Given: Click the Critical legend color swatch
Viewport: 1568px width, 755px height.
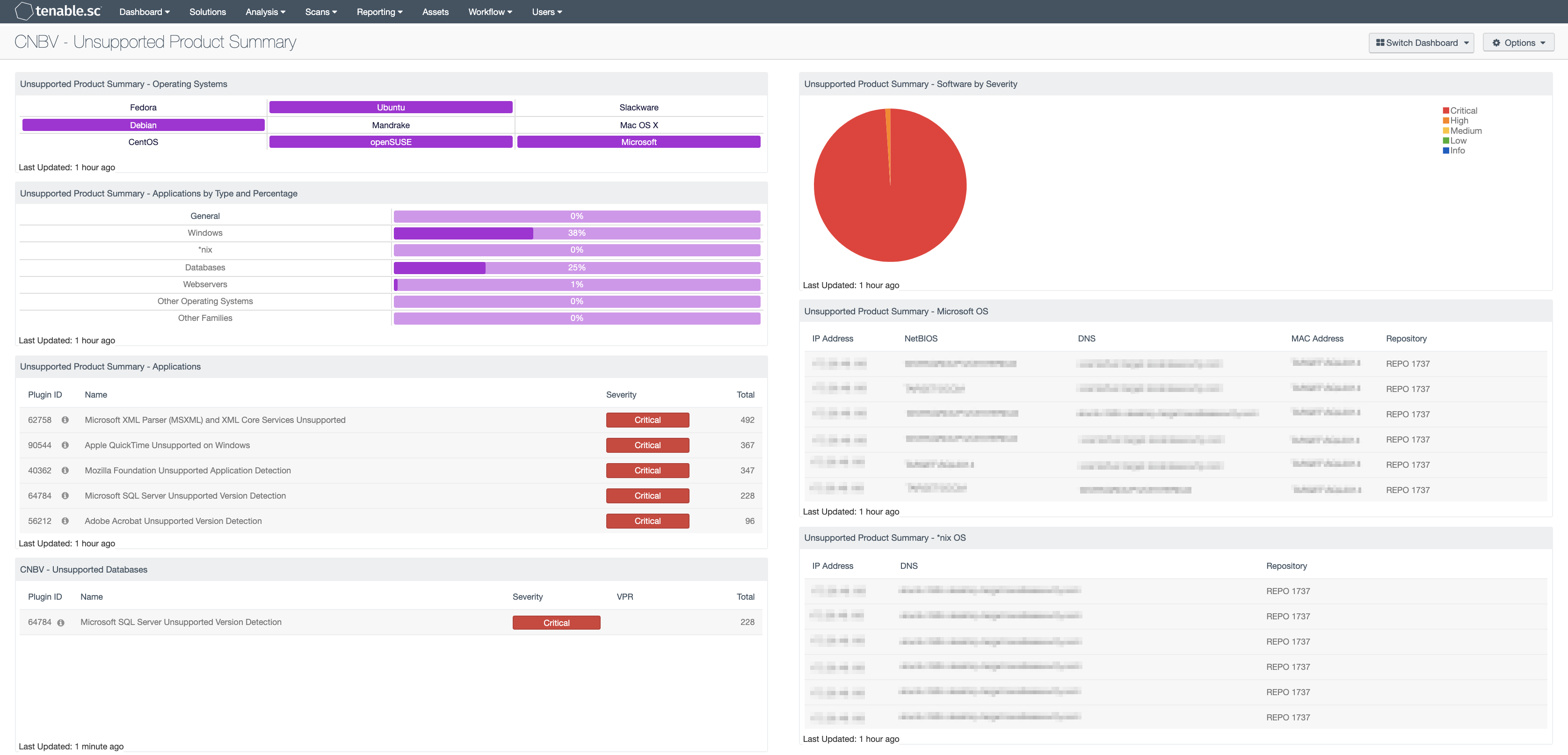Looking at the screenshot, I should 1445,111.
